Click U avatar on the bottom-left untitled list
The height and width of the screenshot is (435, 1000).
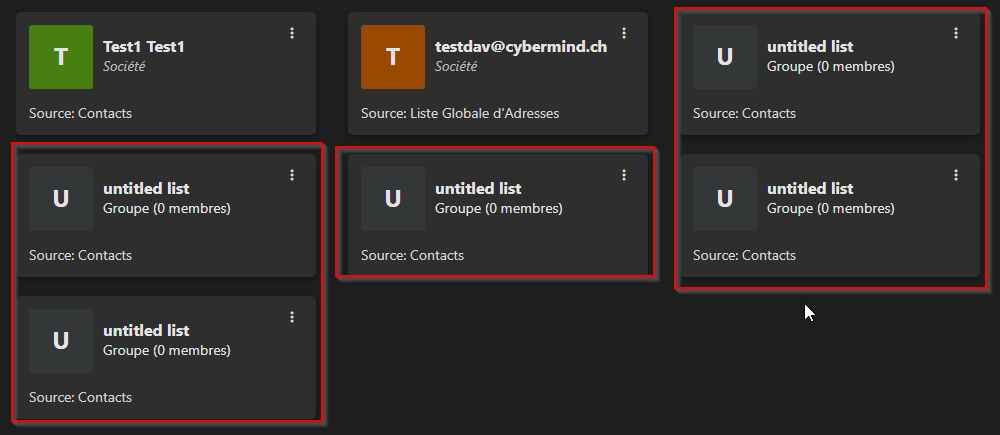tap(61, 341)
